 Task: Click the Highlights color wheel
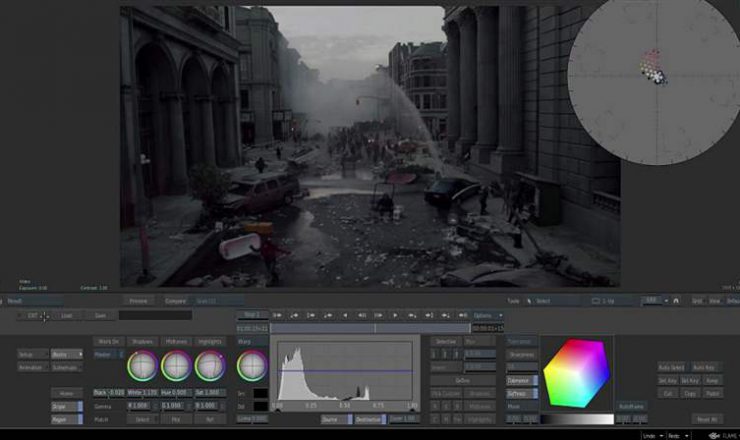(x=210, y=366)
